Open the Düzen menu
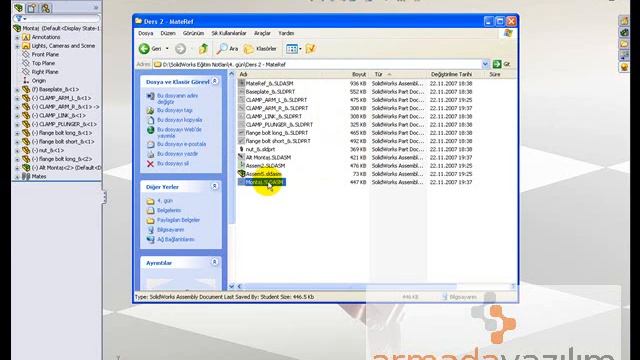Image resolution: width=640 pixels, height=360 pixels. 168,33
